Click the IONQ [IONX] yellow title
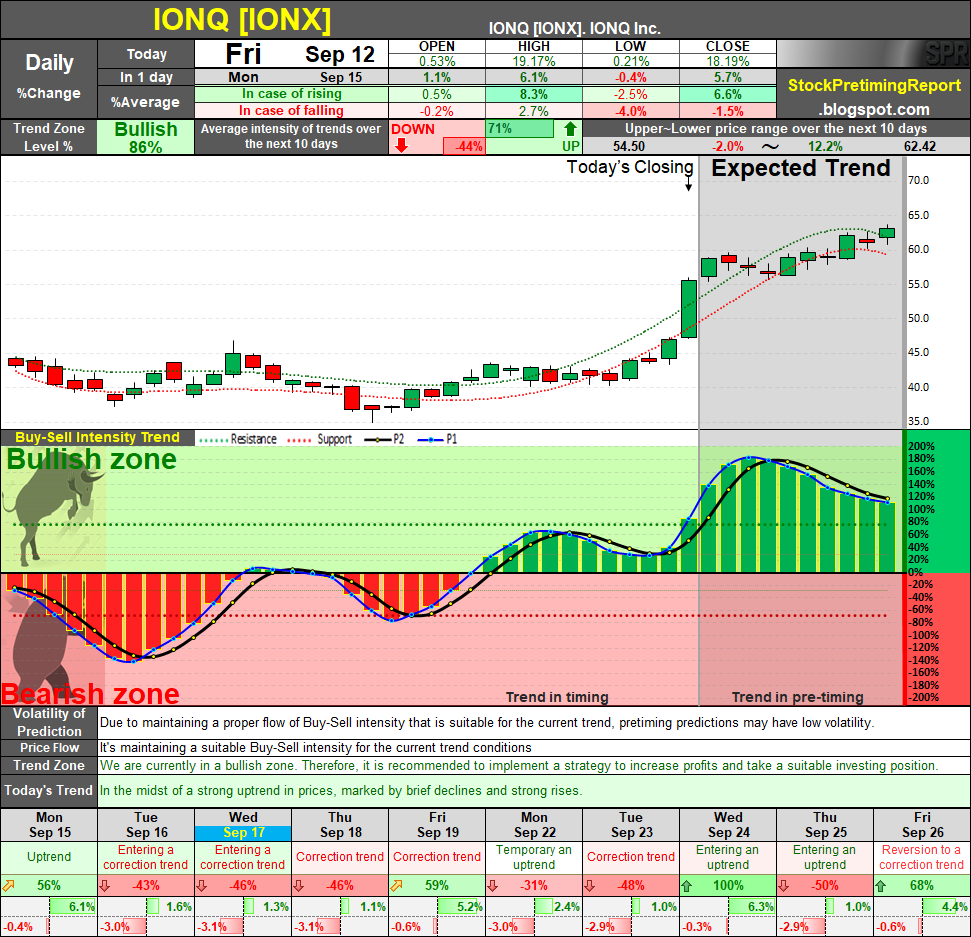 (242, 20)
